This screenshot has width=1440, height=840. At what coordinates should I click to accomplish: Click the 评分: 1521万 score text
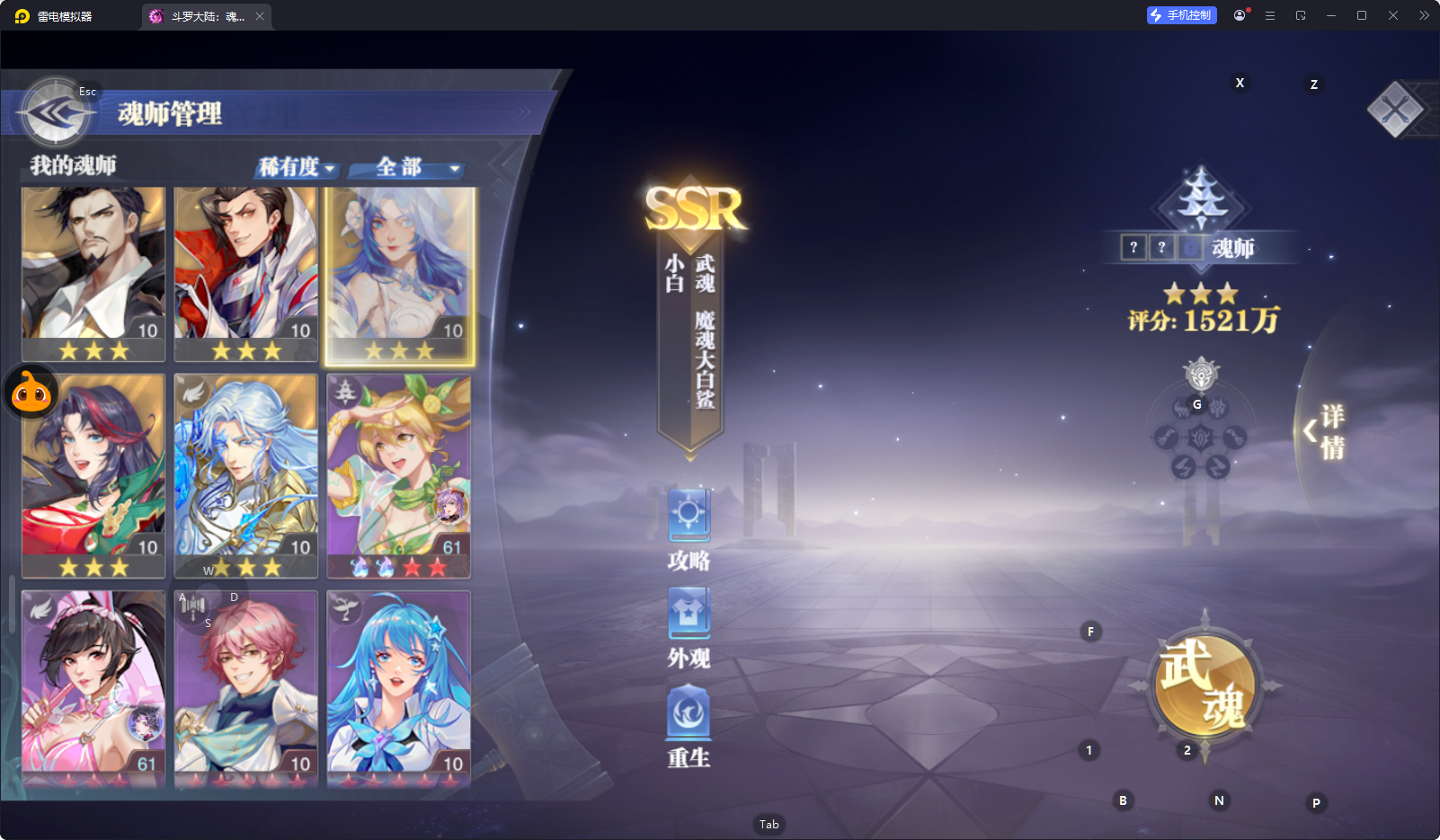pos(1204,321)
